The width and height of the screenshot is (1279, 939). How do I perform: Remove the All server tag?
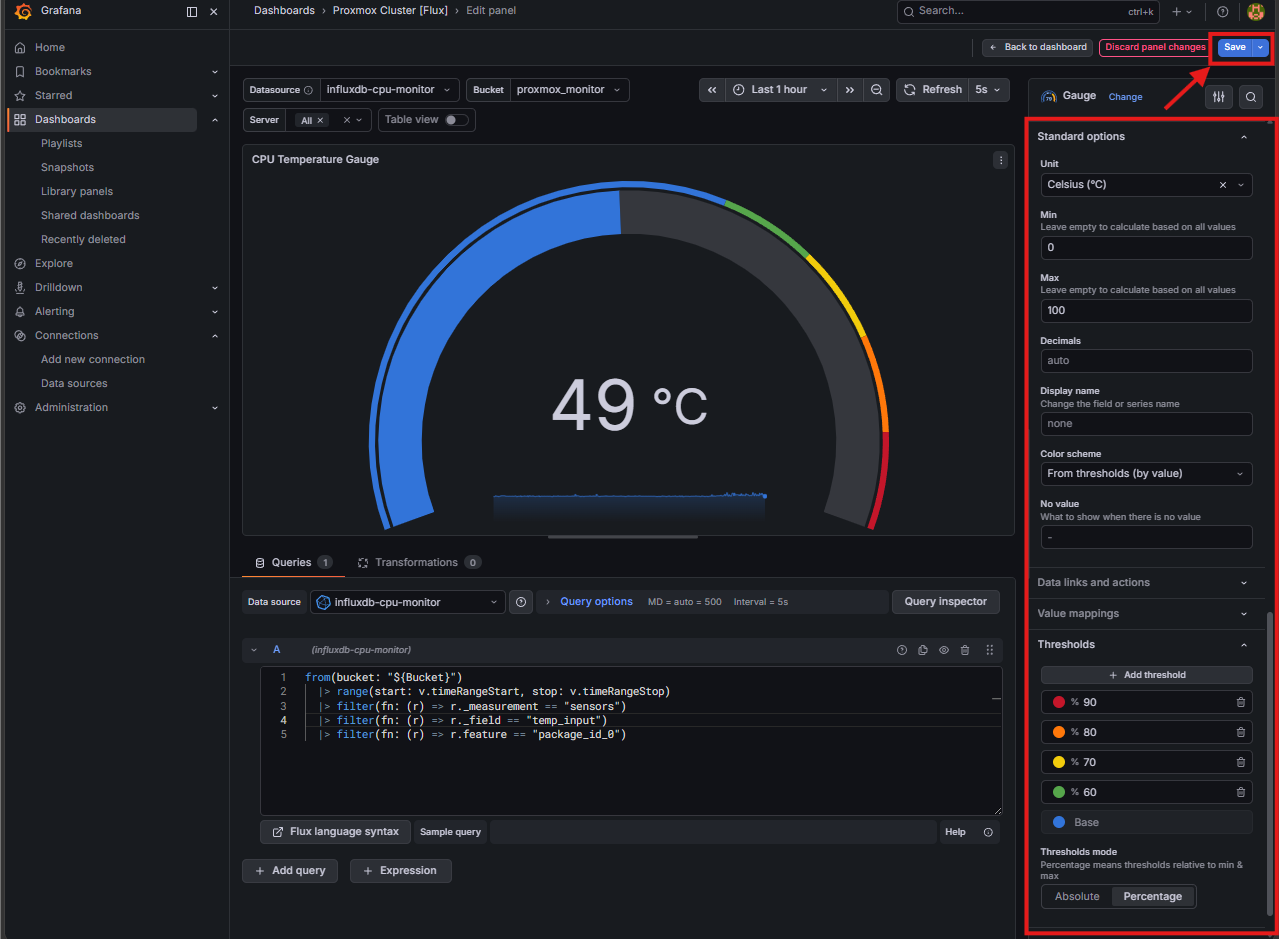322,120
